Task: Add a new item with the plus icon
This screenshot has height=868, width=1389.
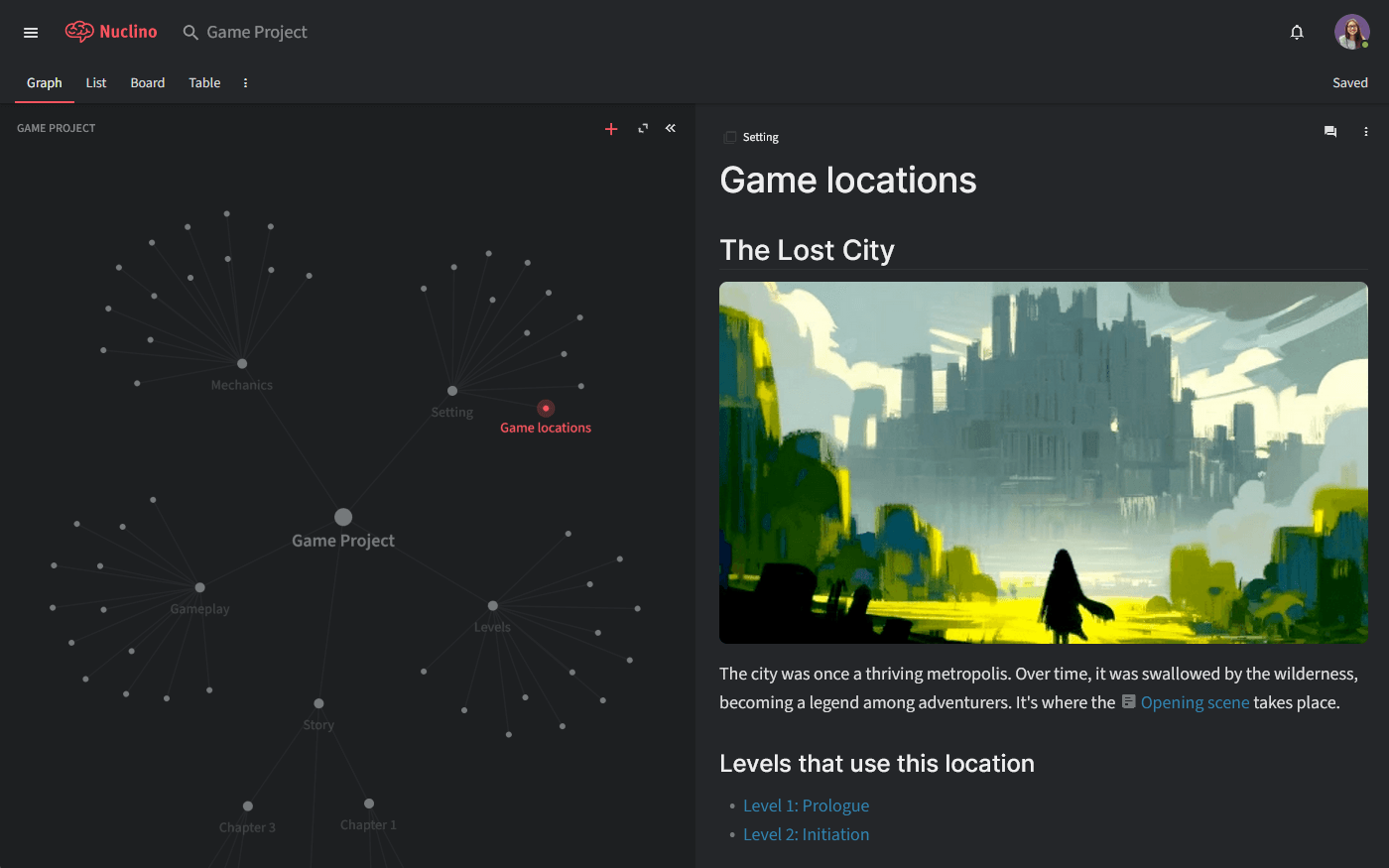Action: 611,129
